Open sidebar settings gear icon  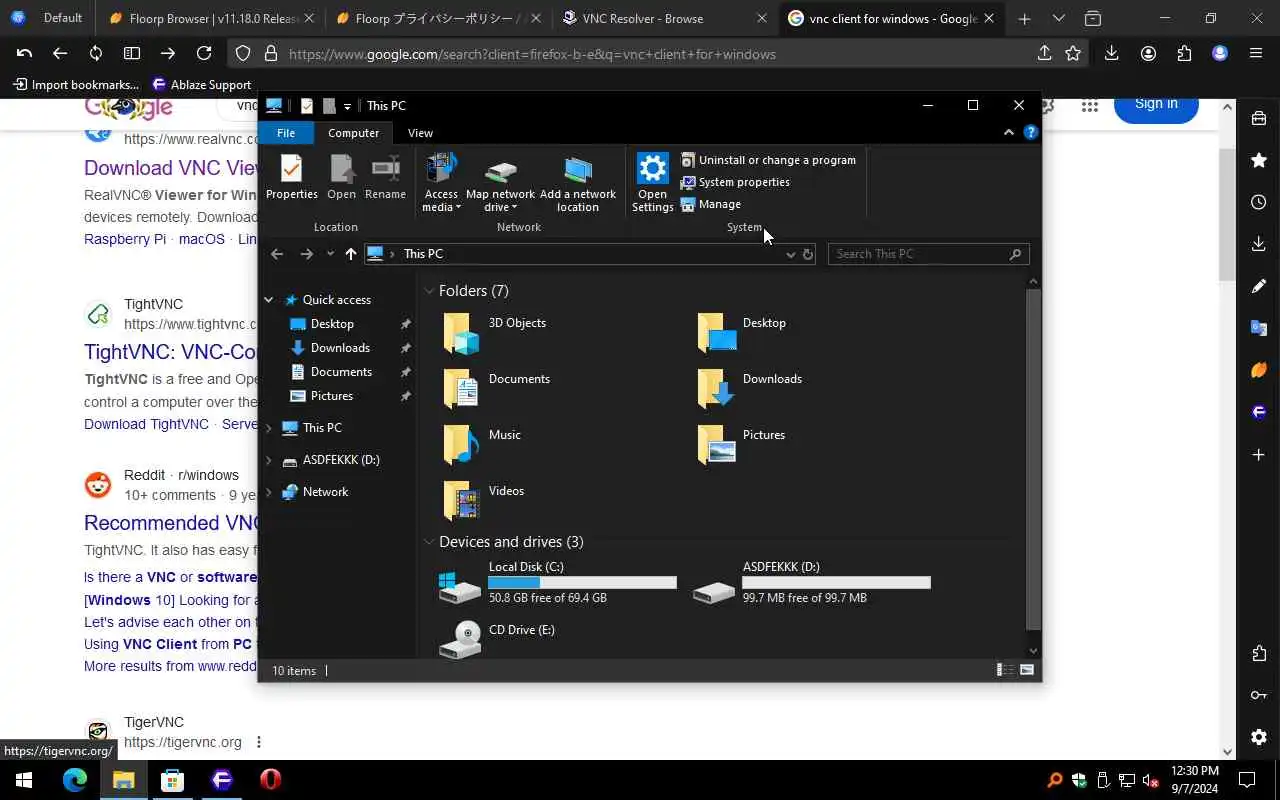tap(1259, 738)
